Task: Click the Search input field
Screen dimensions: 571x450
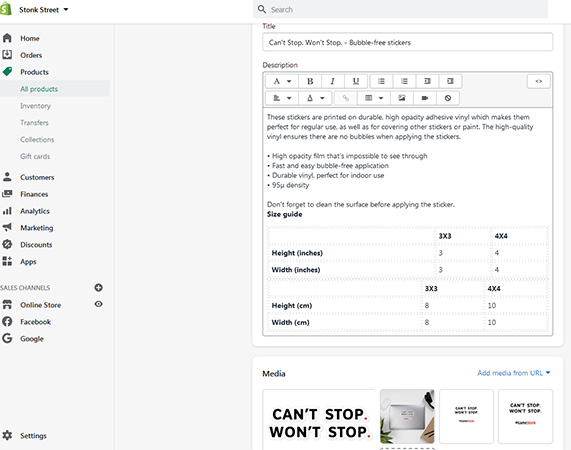Action: tap(400, 9)
